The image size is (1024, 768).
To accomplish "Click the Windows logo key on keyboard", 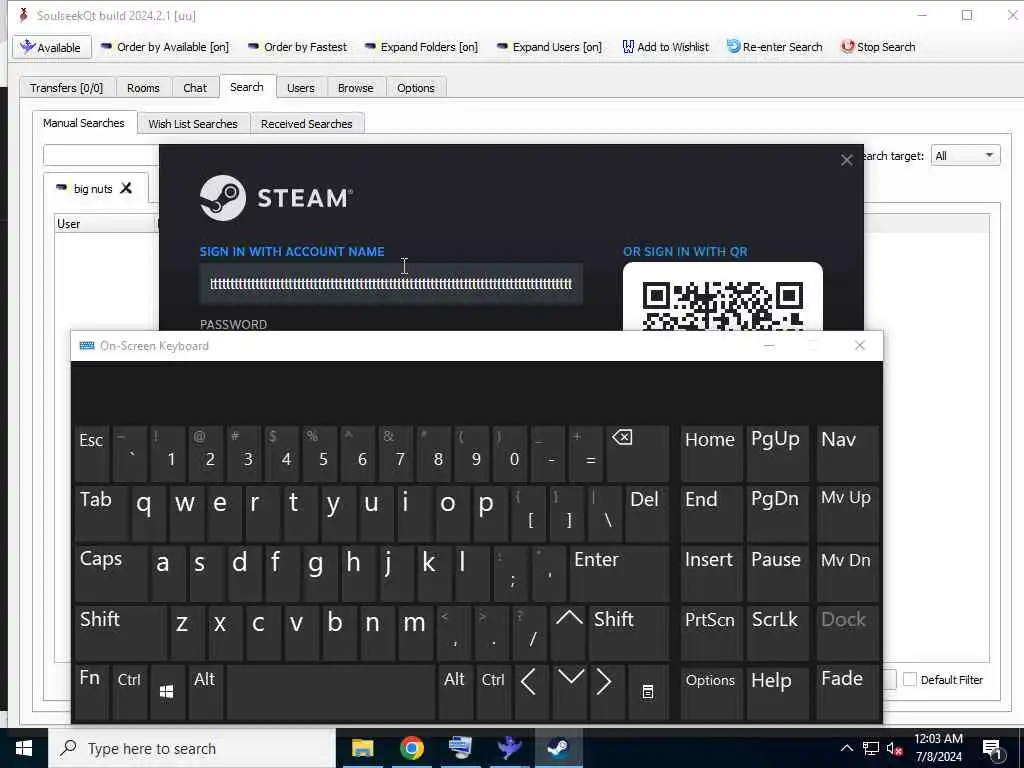I will pyautogui.click(x=167, y=692).
